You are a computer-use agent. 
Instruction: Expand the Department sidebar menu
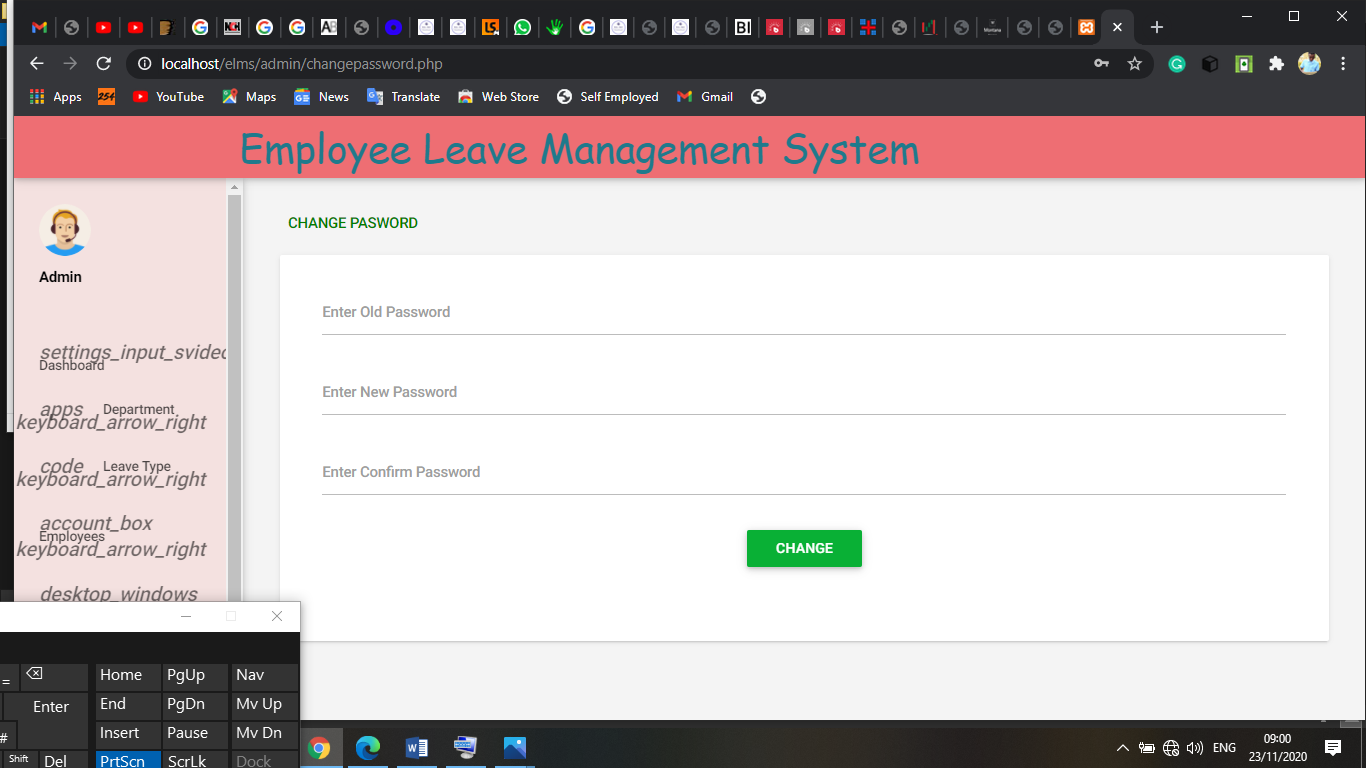click(x=138, y=410)
